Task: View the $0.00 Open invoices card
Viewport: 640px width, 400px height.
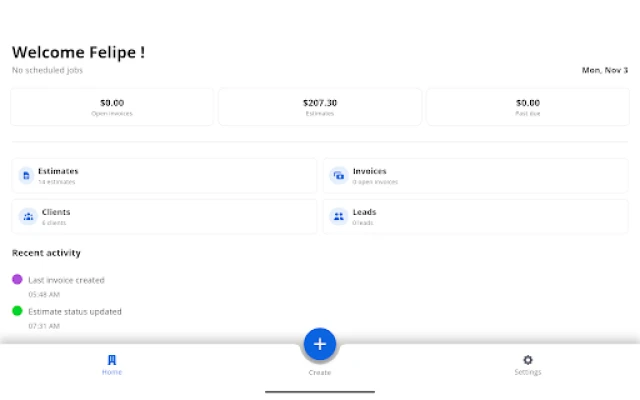Action: [x=112, y=107]
